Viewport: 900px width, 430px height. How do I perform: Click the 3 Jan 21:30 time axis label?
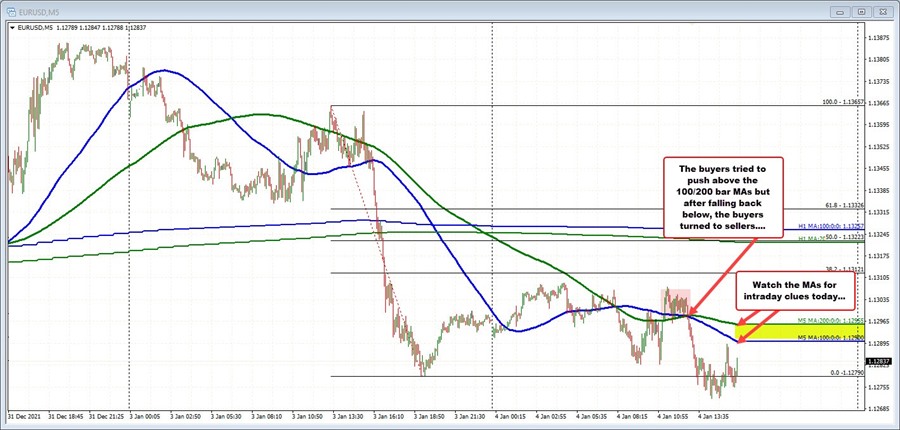tap(472, 419)
